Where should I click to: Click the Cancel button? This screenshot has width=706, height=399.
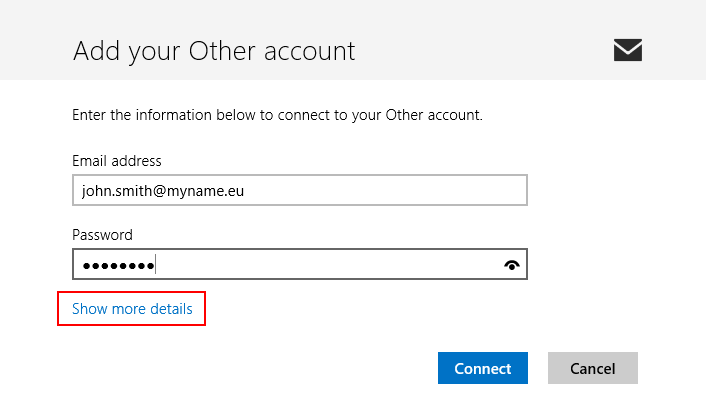(593, 368)
